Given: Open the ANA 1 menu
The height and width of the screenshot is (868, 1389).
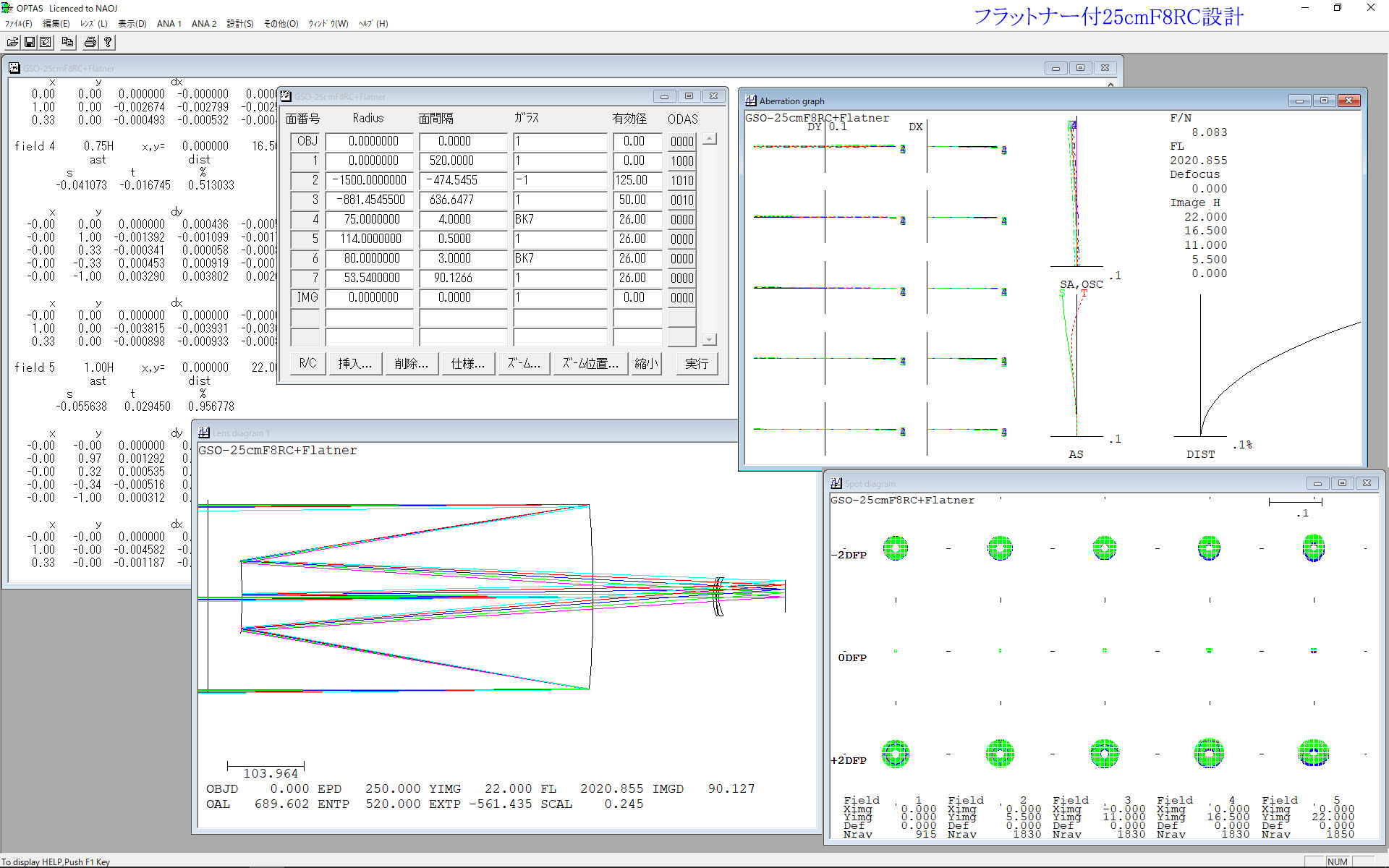Looking at the screenshot, I should (x=169, y=24).
